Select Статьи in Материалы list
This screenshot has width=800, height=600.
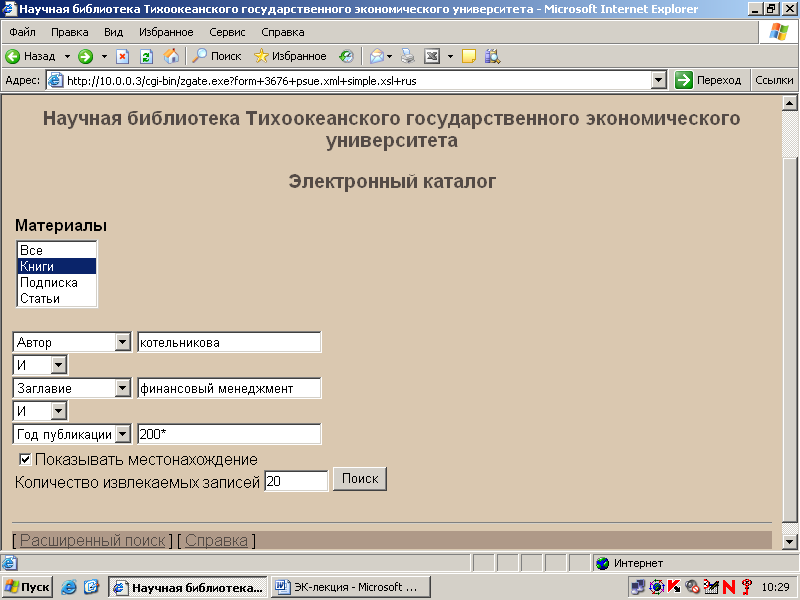pyautogui.click(x=57, y=298)
